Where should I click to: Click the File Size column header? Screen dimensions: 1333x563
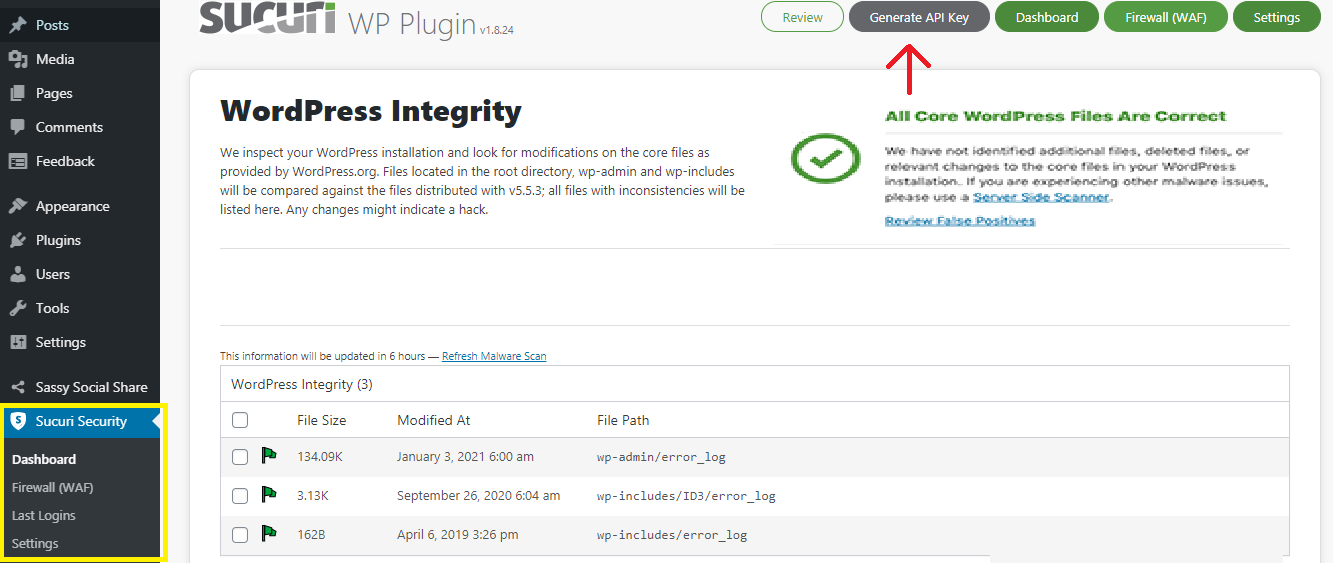[x=322, y=420]
